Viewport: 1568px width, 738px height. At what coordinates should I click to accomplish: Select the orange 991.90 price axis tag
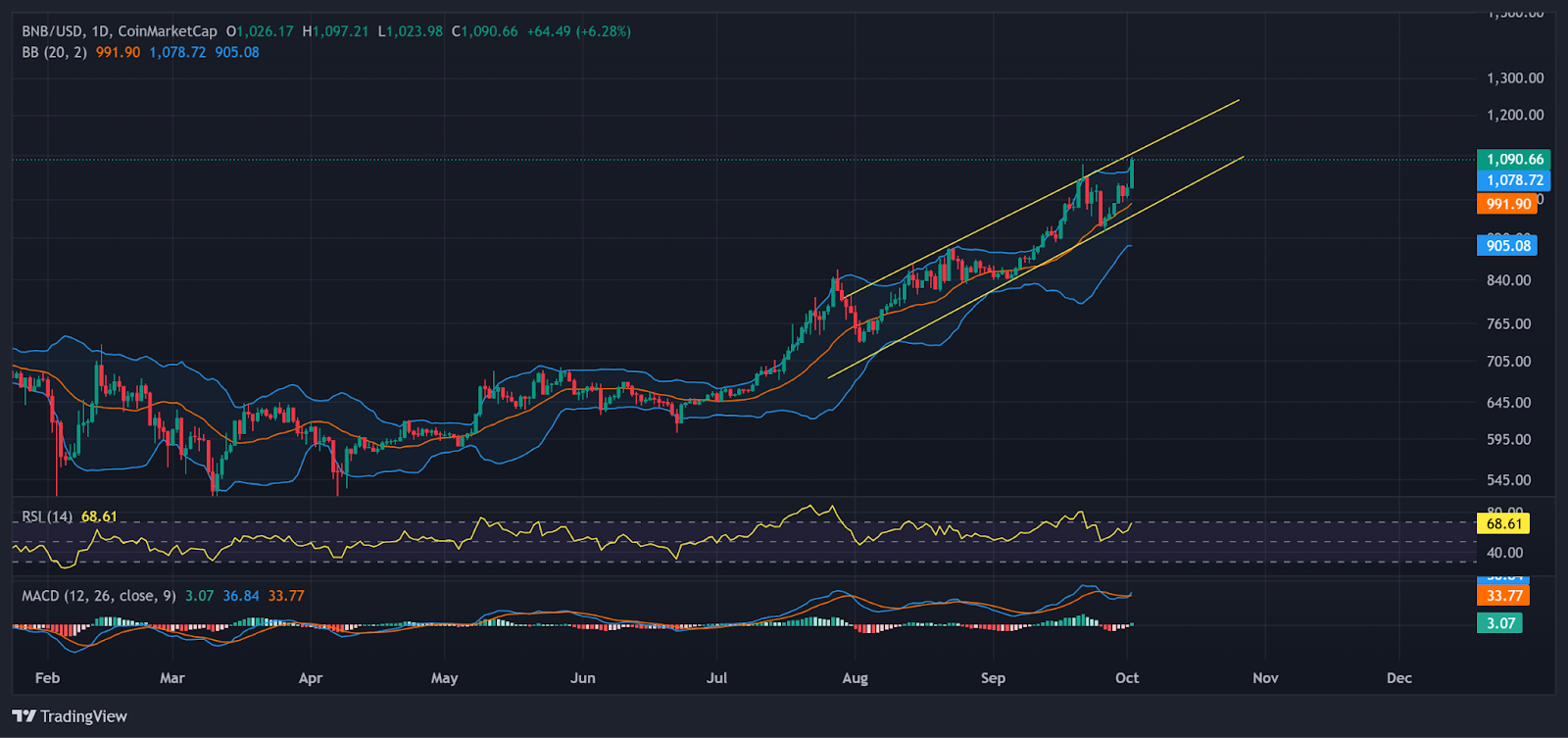1507,204
